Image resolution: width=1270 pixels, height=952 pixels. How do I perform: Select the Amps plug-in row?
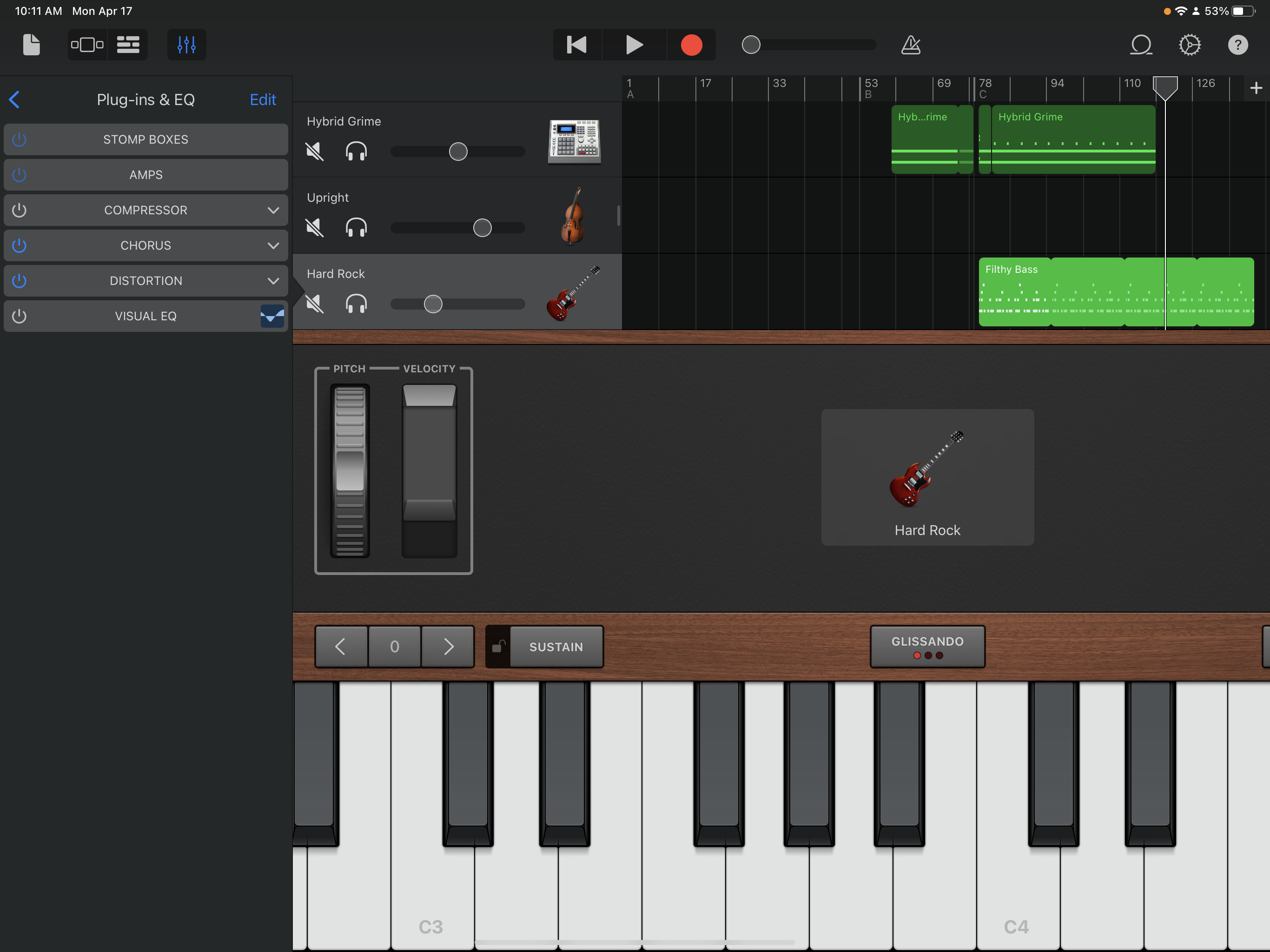pos(145,175)
